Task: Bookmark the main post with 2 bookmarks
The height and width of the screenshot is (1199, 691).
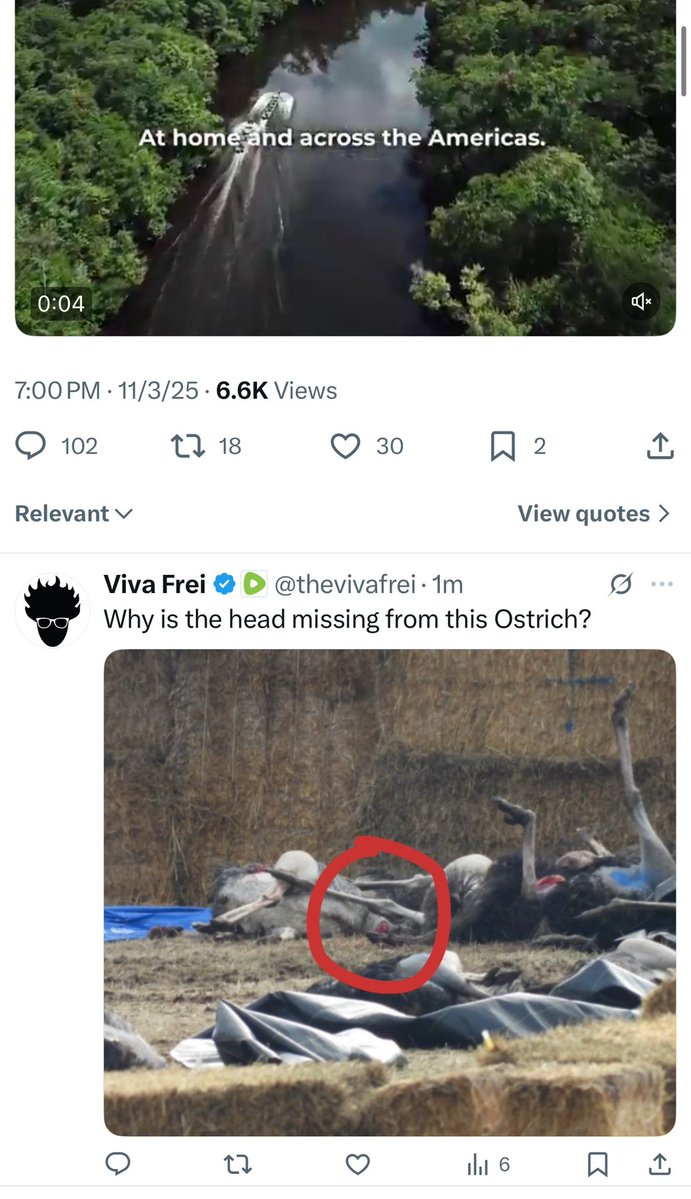Action: tap(502, 446)
